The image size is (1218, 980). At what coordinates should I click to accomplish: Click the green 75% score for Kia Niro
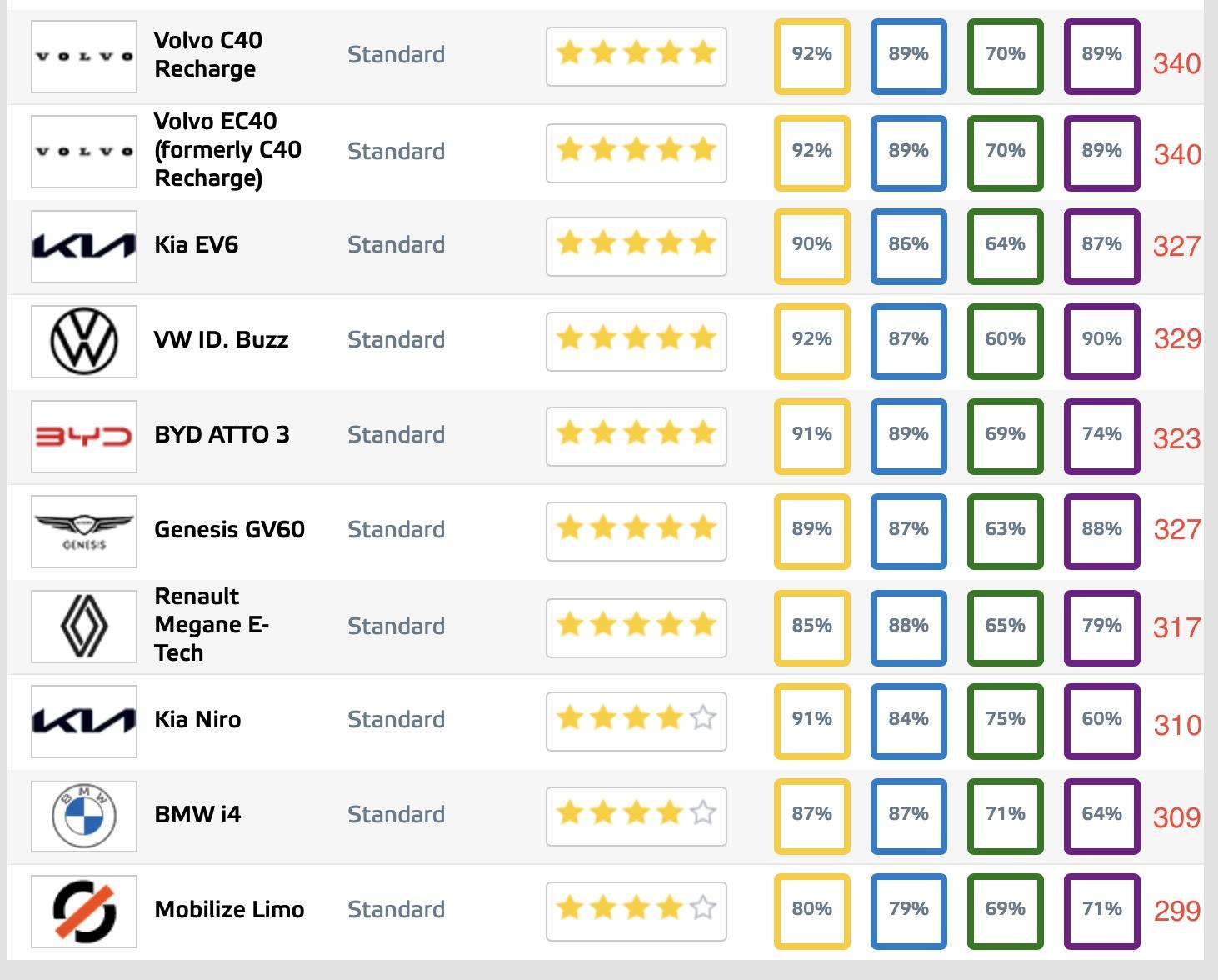tap(1006, 722)
